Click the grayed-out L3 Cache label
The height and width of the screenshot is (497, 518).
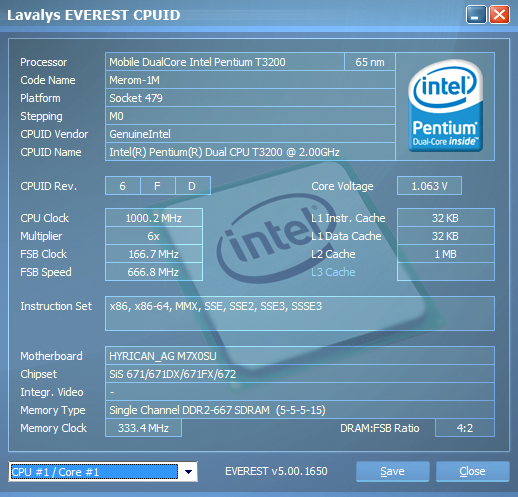(x=333, y=272)
